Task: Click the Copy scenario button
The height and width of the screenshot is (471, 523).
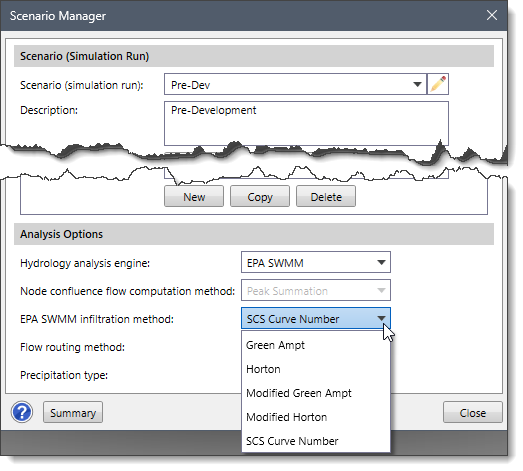Action: [x=260, y=196]
